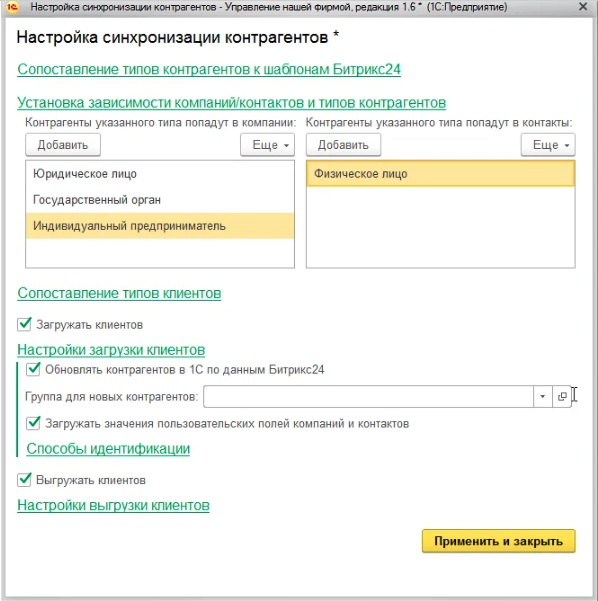Open Сопоставление типов контрагентов к шаблонам Битрикс24
Viewport: 598px width, 601px height.
point(209,69)
